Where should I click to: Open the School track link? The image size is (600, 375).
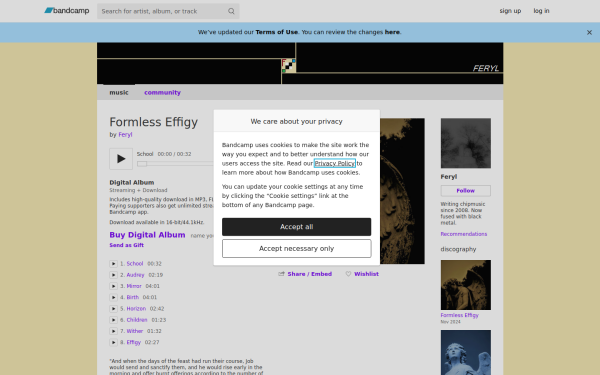click(x=135, y=264)
